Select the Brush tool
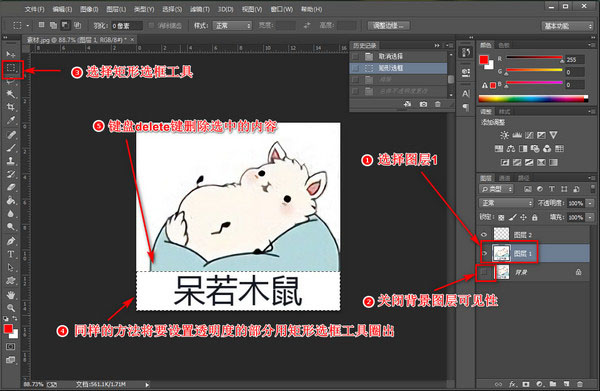 point(11,148)
